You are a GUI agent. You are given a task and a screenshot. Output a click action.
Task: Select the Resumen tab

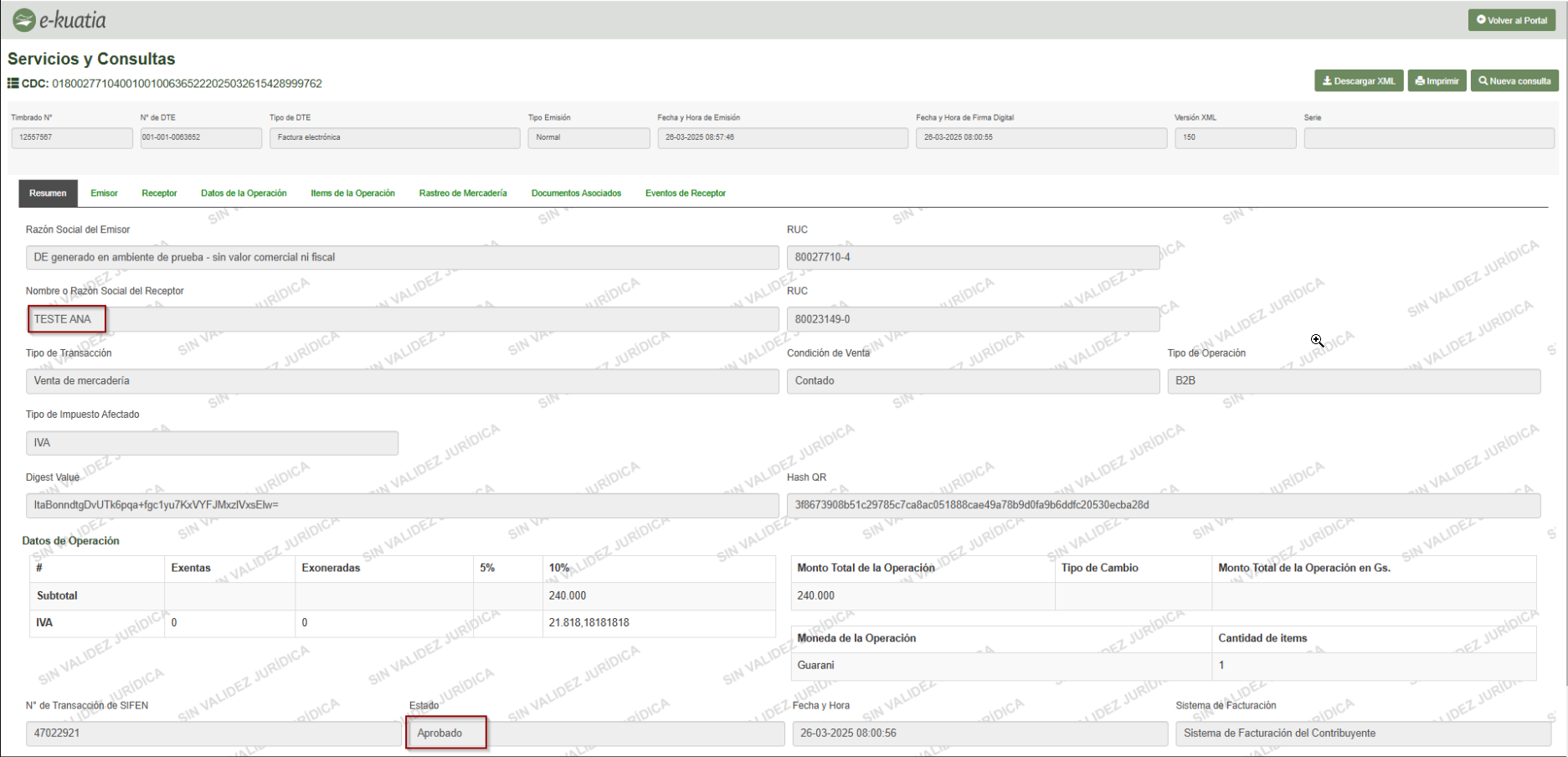(48, 193)
